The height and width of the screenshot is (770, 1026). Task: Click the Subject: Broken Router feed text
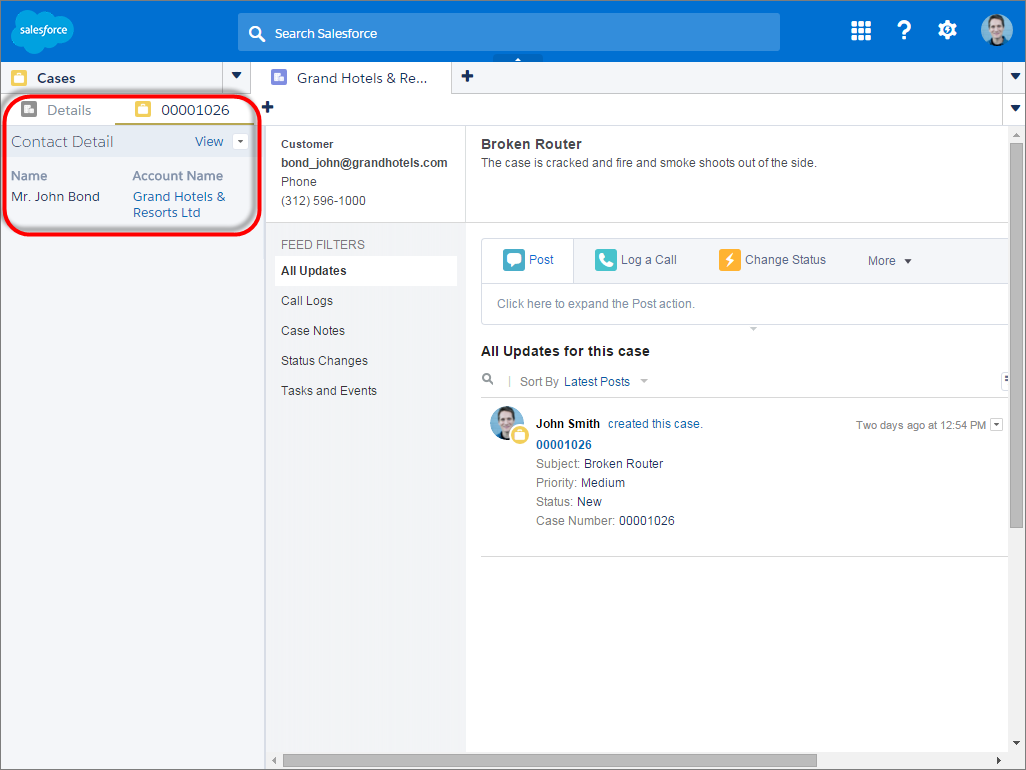pos(599,464)
